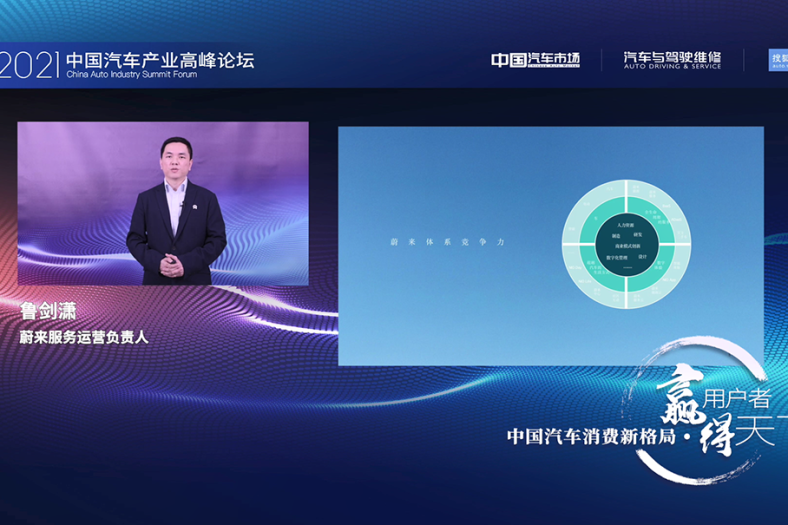Click the China Auto Industry Summit Forum subtitle
This screenshot has height=525, width=788.
point(132,74)
